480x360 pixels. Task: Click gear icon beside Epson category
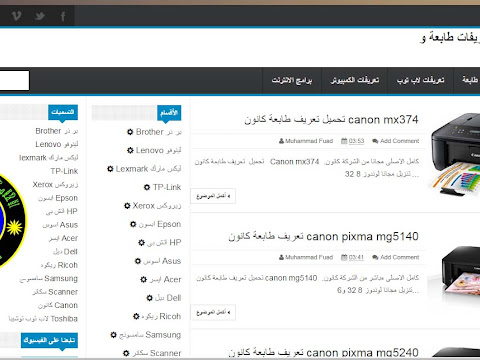[133, 224]
